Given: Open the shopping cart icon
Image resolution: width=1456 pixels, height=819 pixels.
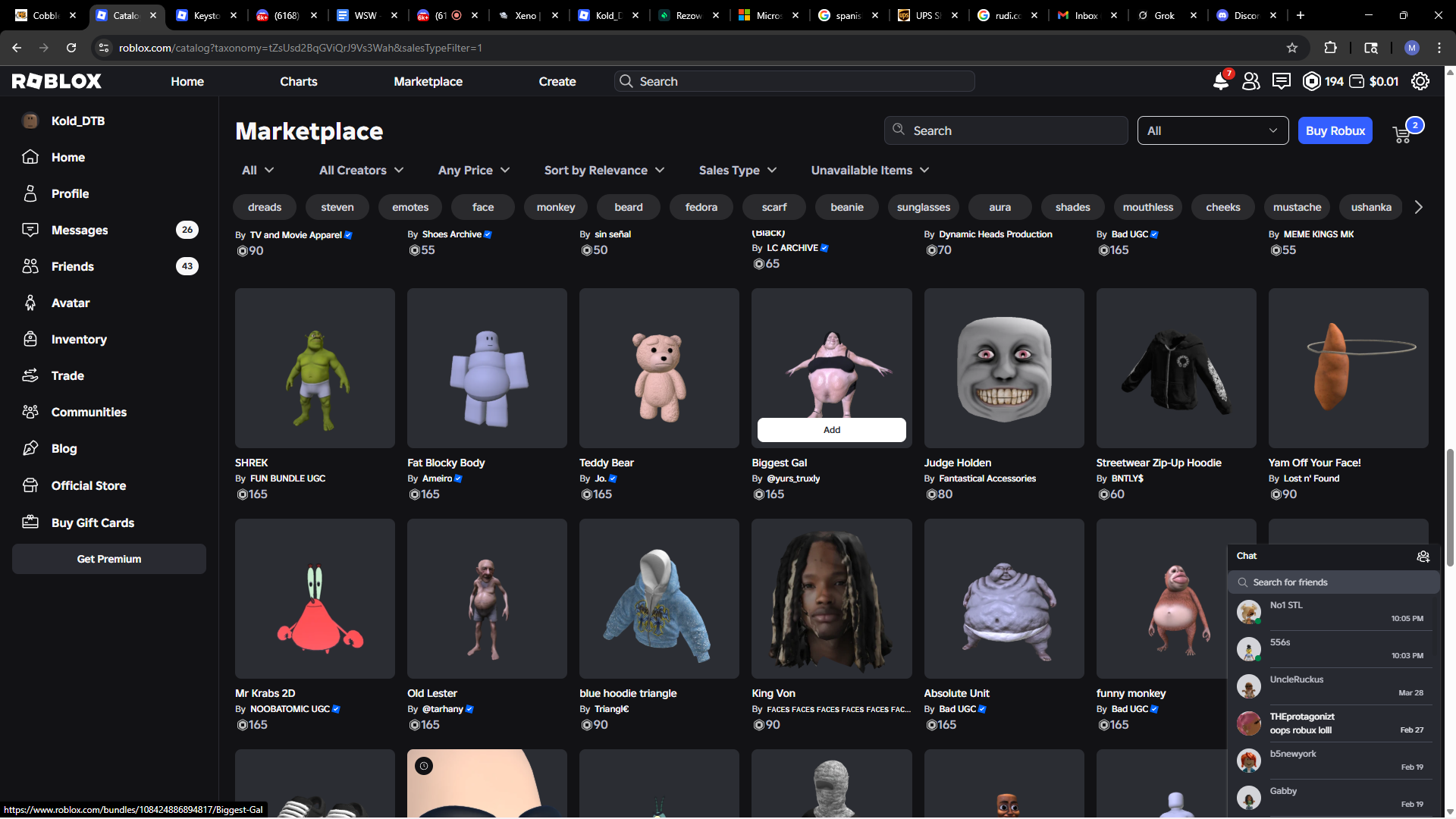Looking at the screenshot, I should (1402, 135).
